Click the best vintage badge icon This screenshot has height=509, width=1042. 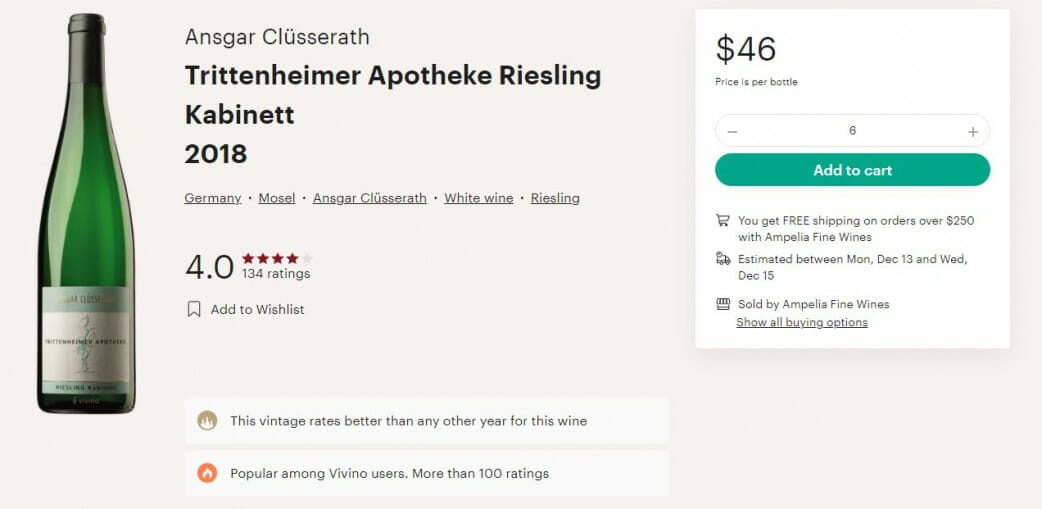pos(207,421)
